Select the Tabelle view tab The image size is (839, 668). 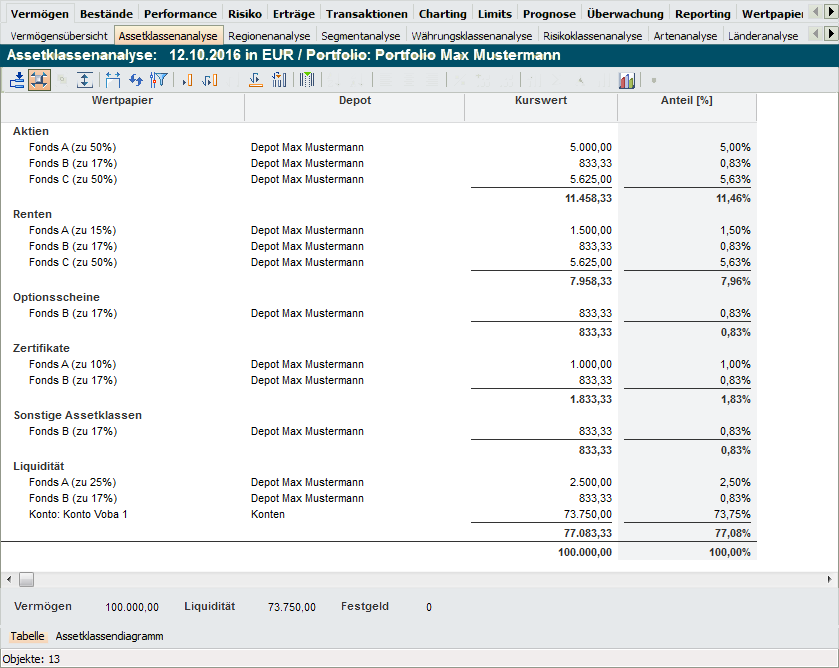(27, 636)
